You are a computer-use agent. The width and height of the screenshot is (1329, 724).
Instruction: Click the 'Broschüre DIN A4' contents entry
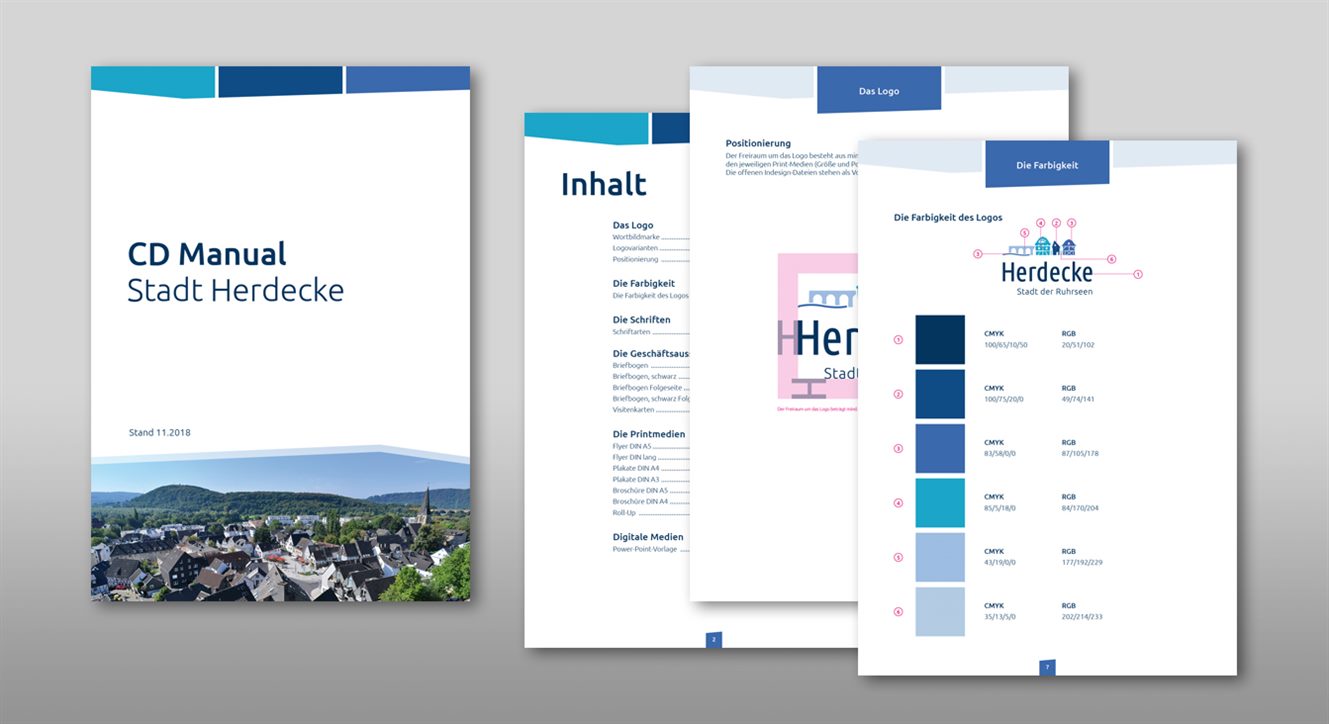(x=640, y=501)
